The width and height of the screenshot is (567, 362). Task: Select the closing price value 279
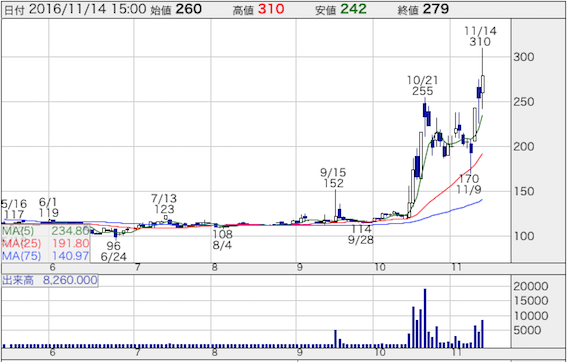tap(436, 9)
